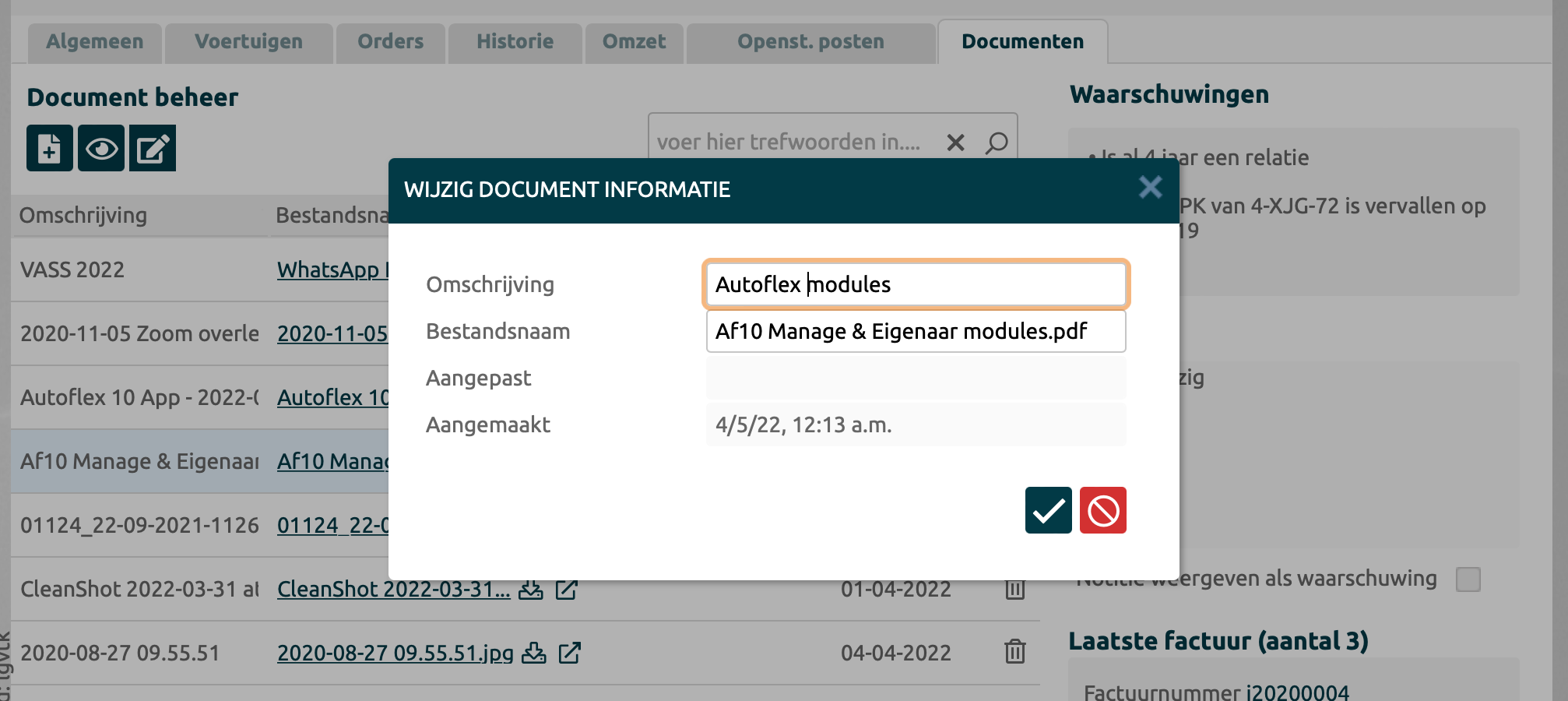Viewport: 1568px width, 701px height.
Task: Open the Openst. posten tab
Action: click(810, 42)
